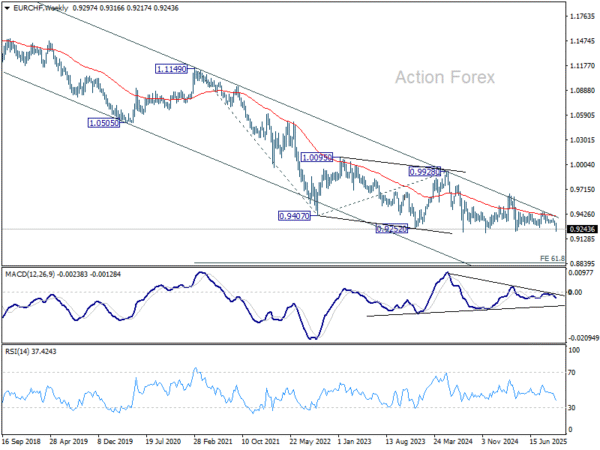600x450 pixels.
Task: Click the RSI 30 level axis label
Action: click(573, 407)
